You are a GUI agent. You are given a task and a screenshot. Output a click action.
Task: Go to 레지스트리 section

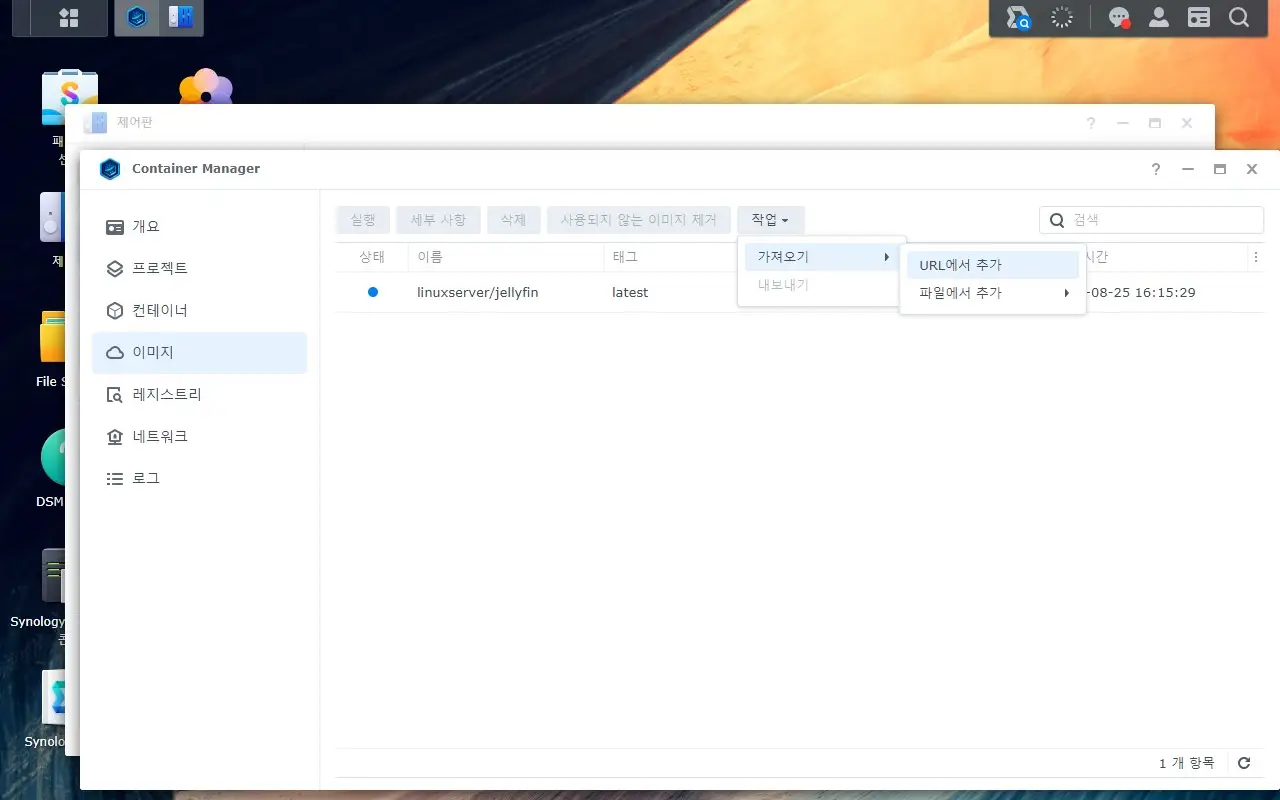coord(199,395)
